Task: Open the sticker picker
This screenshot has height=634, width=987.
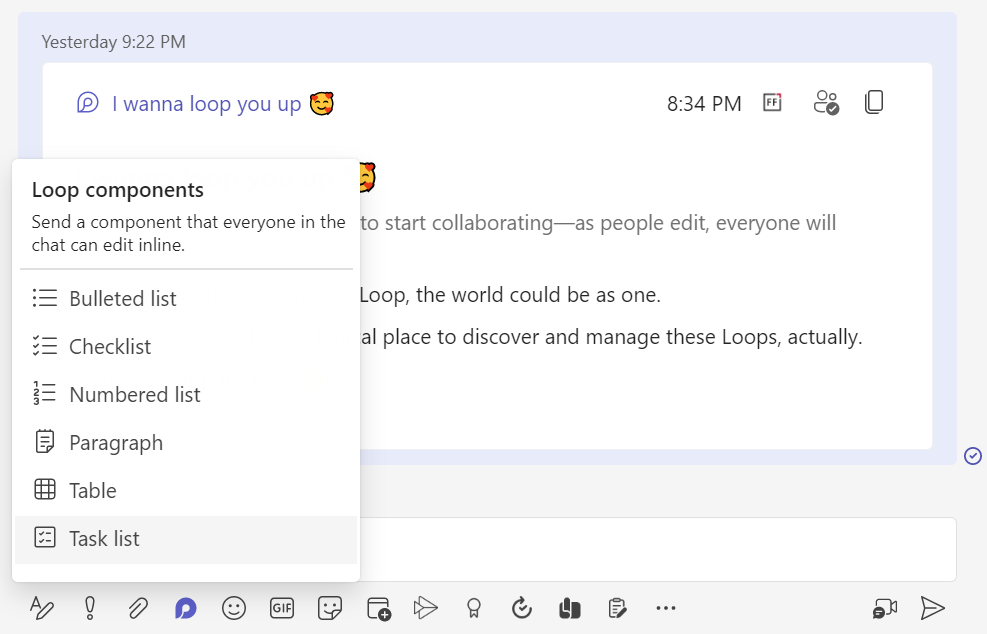Action: click(x=330, y=608)
